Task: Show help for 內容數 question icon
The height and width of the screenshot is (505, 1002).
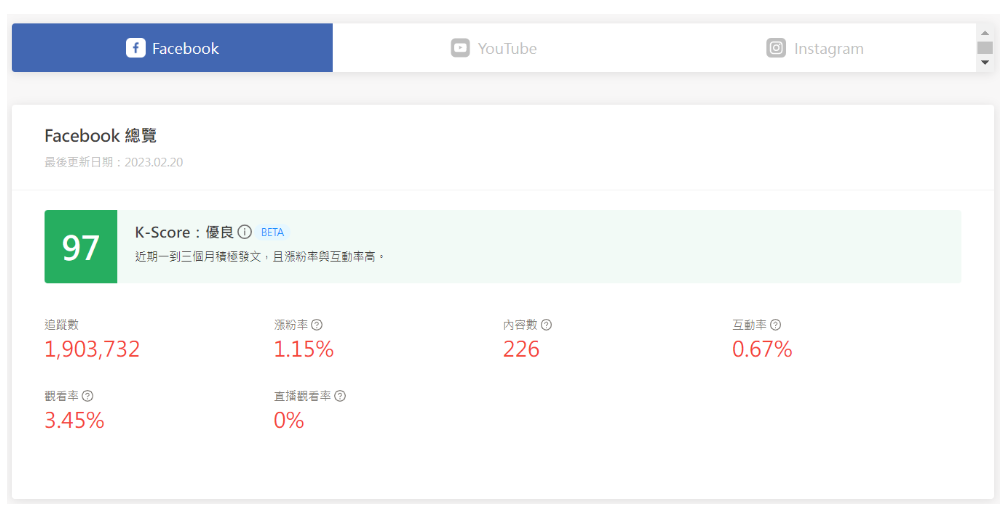Action: click(546, 325)
